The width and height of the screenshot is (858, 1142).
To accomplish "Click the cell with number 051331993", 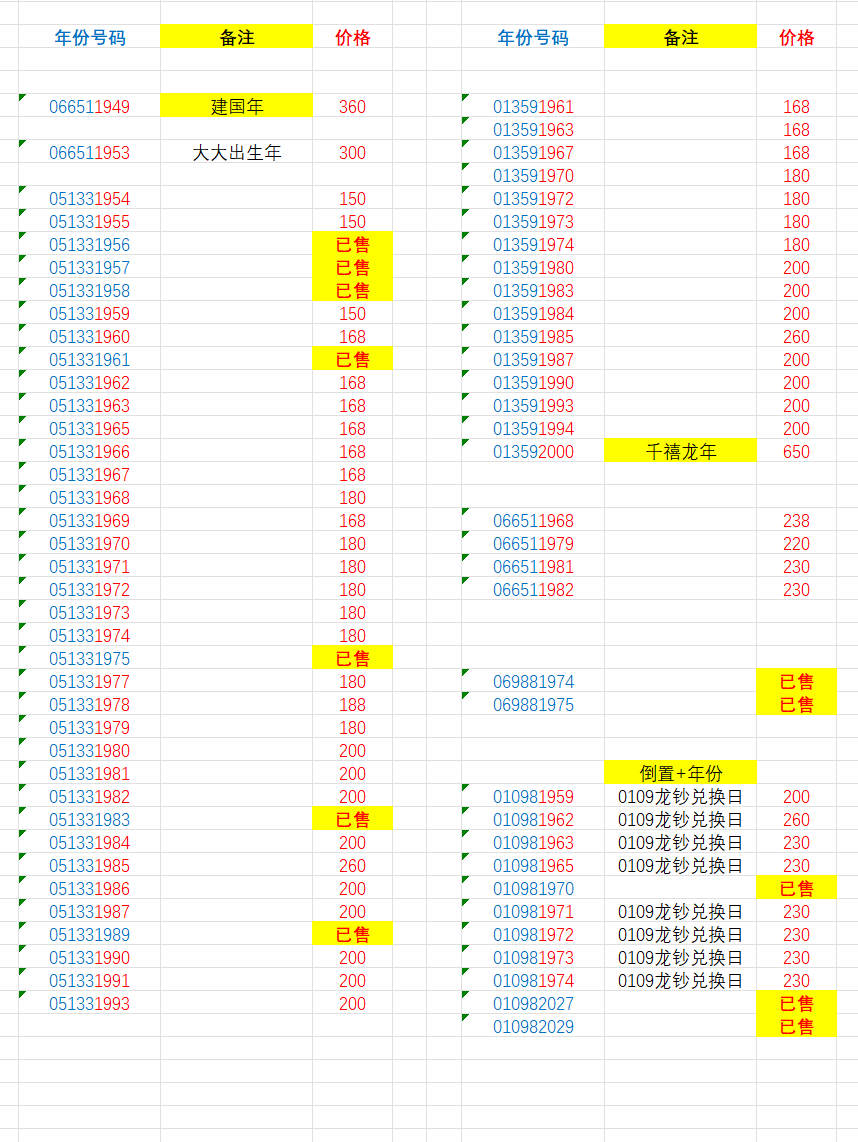I will (x=90, y=1004).
